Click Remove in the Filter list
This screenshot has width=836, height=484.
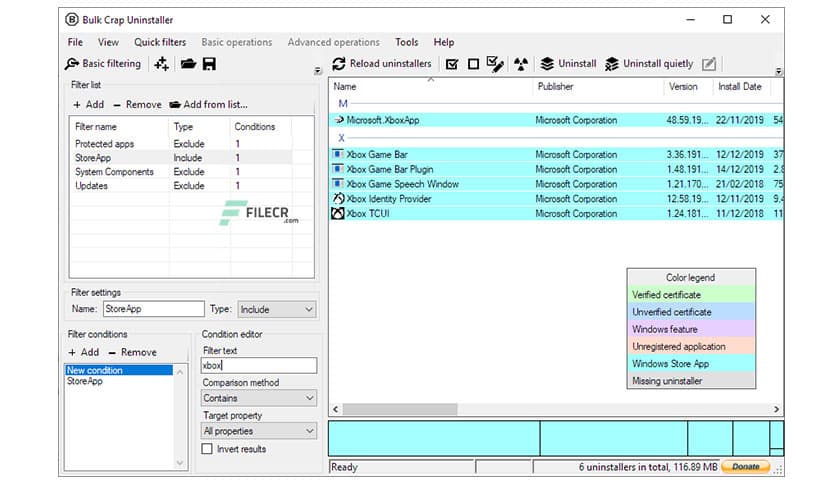click(x=138, y=104)
